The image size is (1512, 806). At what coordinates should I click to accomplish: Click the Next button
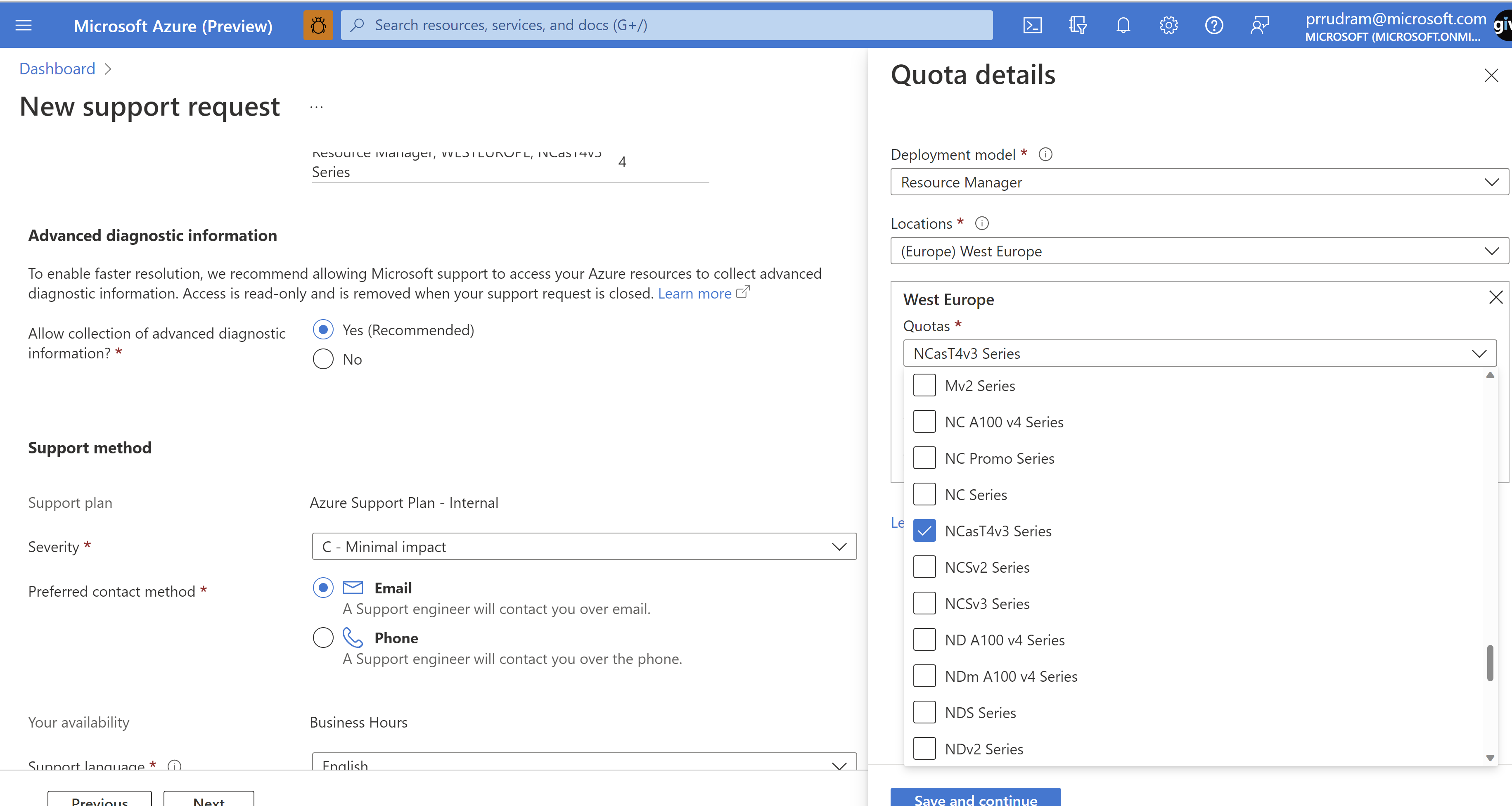pos(209,799)
